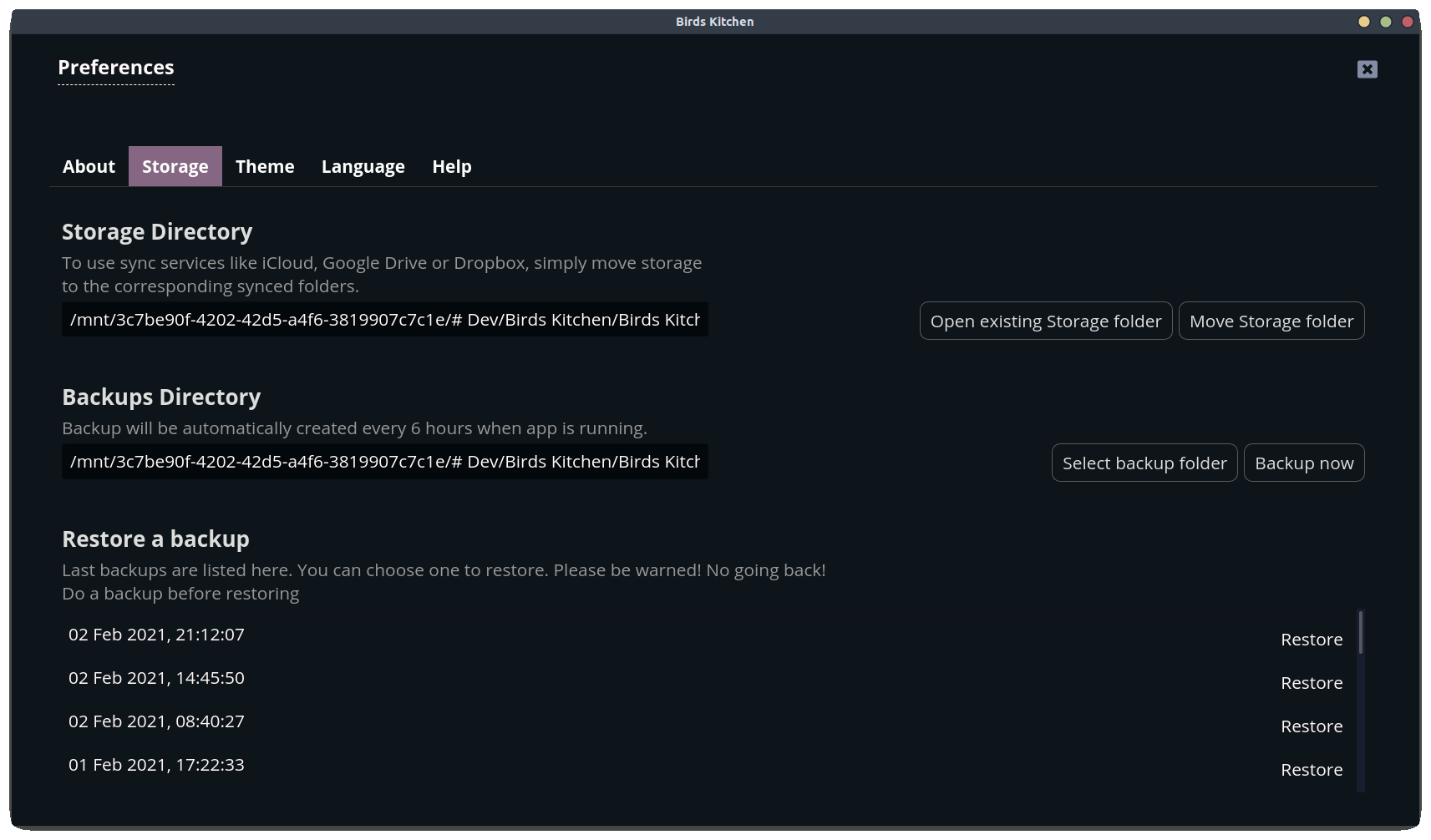
Task: Restore the 02 Feb 2021, 08:40:27 backup
Action: point(1312,726)
